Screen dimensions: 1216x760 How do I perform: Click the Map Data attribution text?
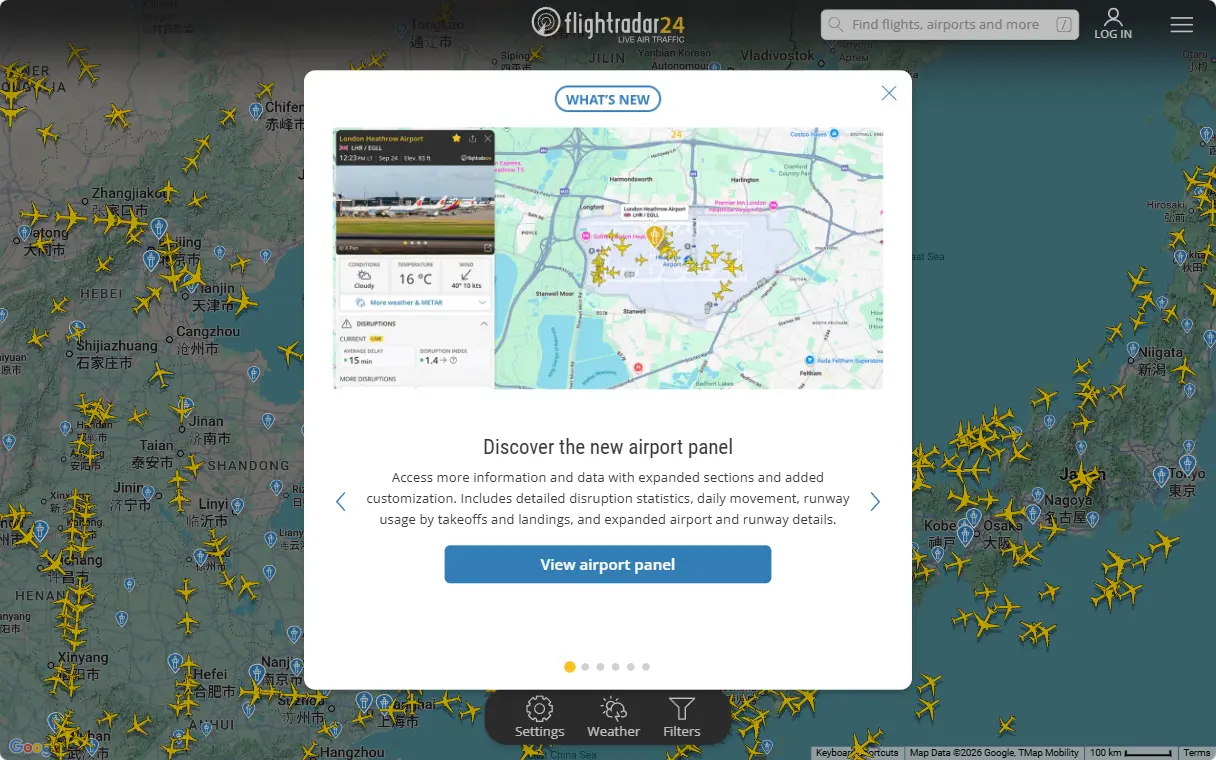click(994, 753)
